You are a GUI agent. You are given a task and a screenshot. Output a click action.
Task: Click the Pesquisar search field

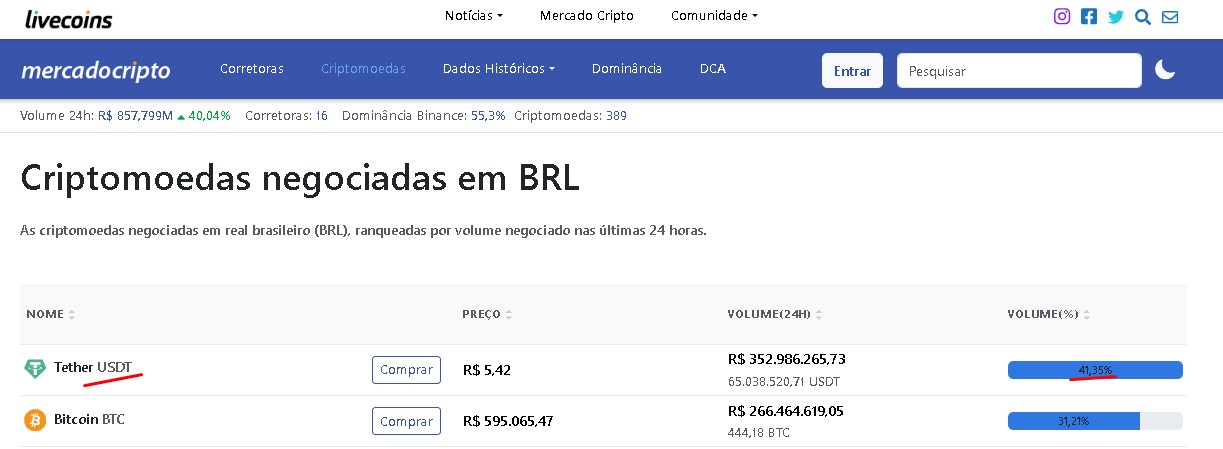pos(1019,71)
